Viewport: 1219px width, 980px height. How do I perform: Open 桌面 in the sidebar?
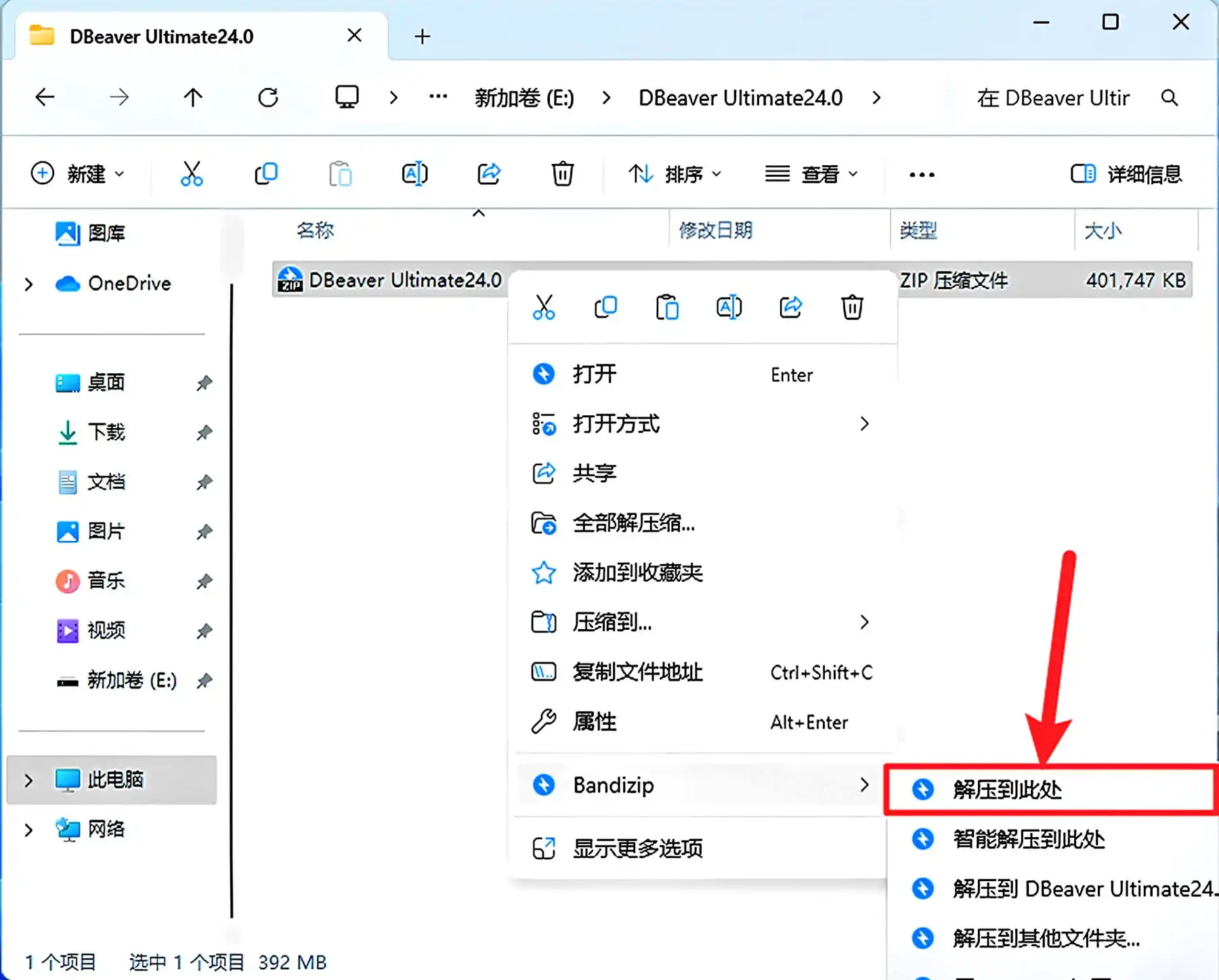(106, 383)
